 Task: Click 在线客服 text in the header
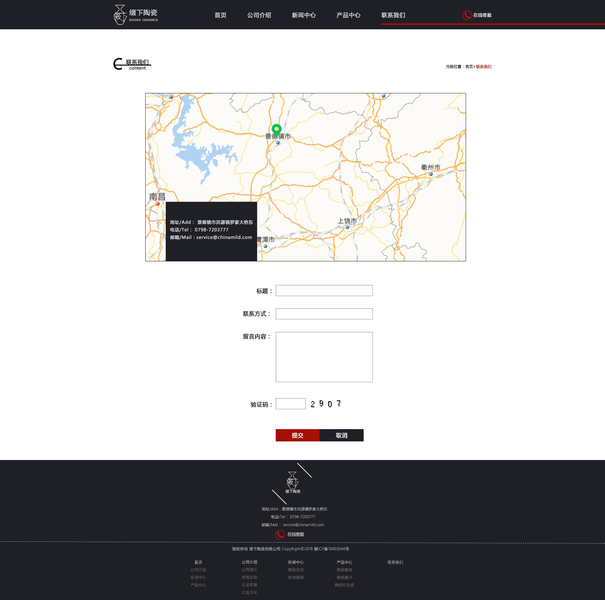click(x=482, y=15)
